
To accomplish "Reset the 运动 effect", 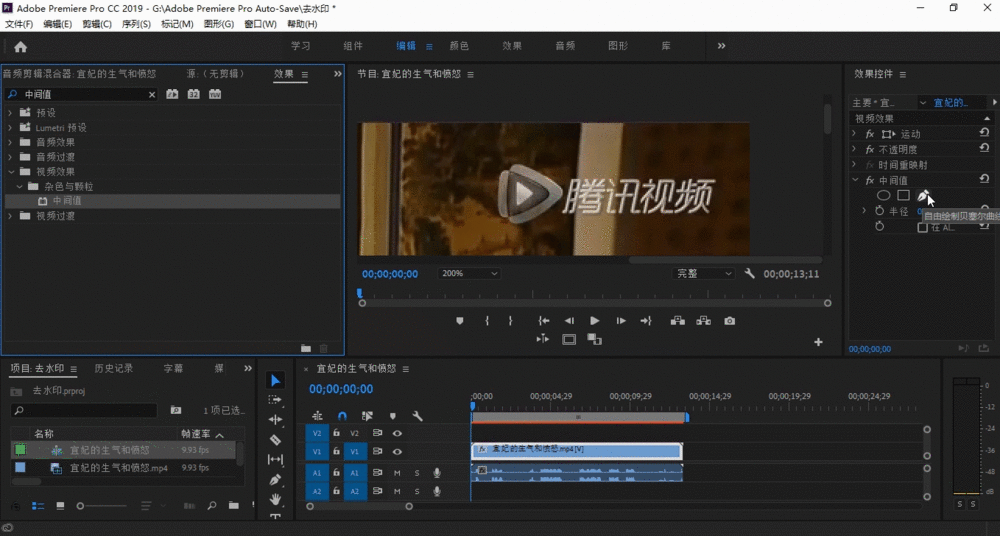I will (984, 133).
